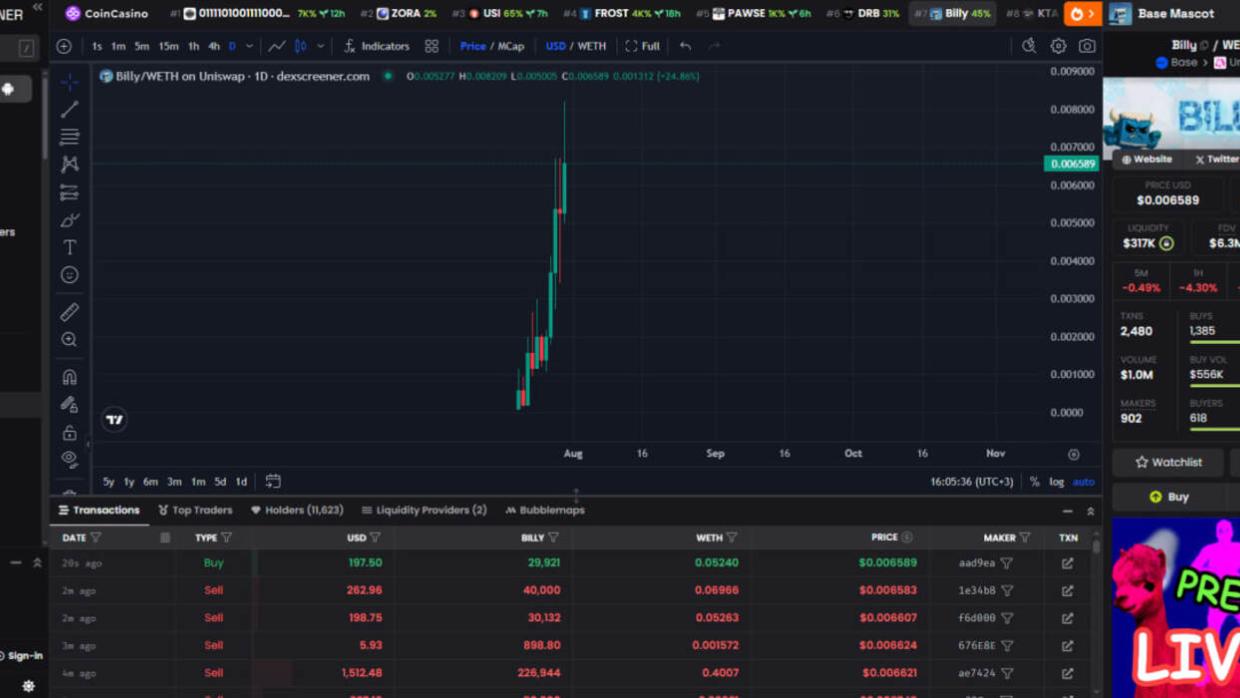
Task: Open the Liquidity Providers (2) tab
Action: [x=424, y=510]
